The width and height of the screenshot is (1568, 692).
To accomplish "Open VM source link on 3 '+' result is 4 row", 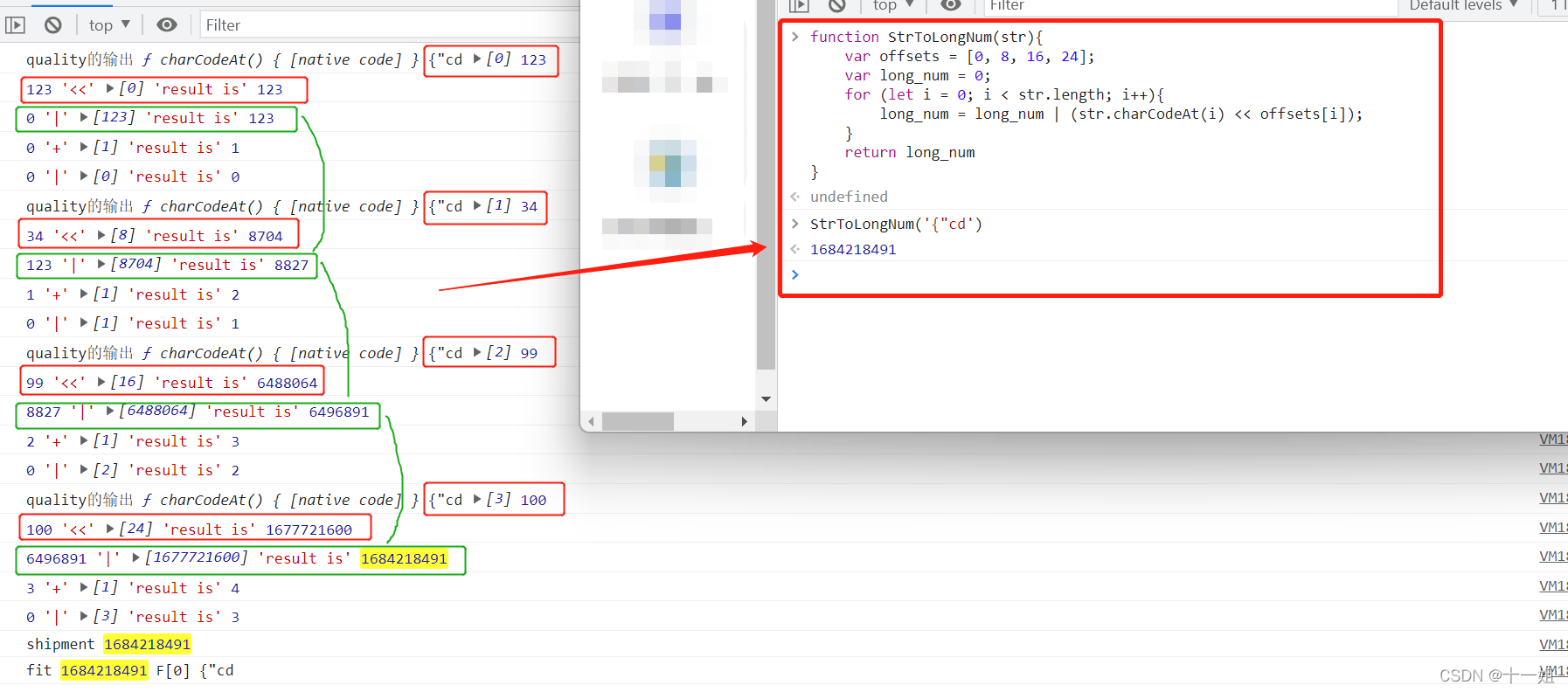I will (x=1553, y=585).
